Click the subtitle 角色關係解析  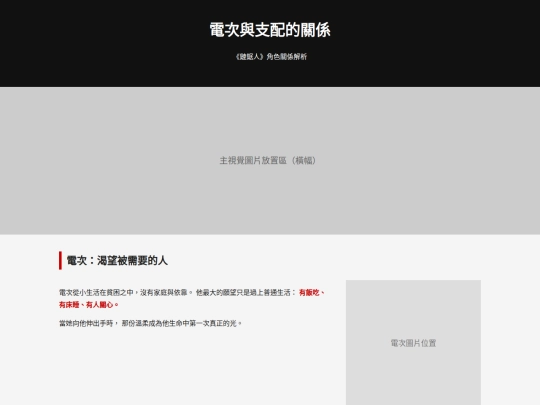point(271,57)
